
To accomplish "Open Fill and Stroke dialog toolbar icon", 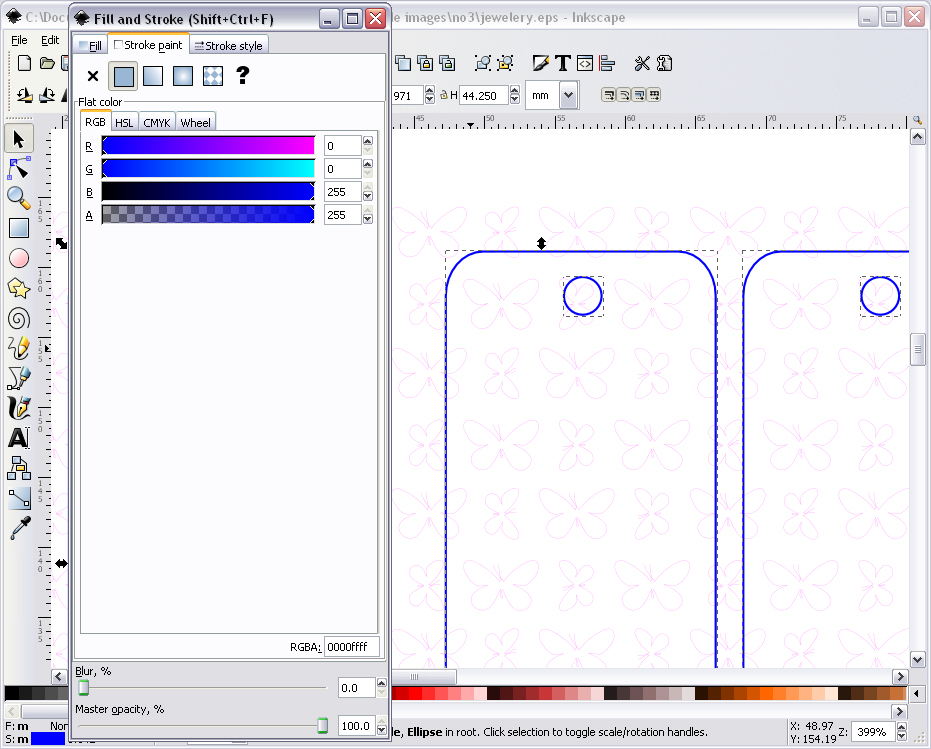I will coord(540,63).
